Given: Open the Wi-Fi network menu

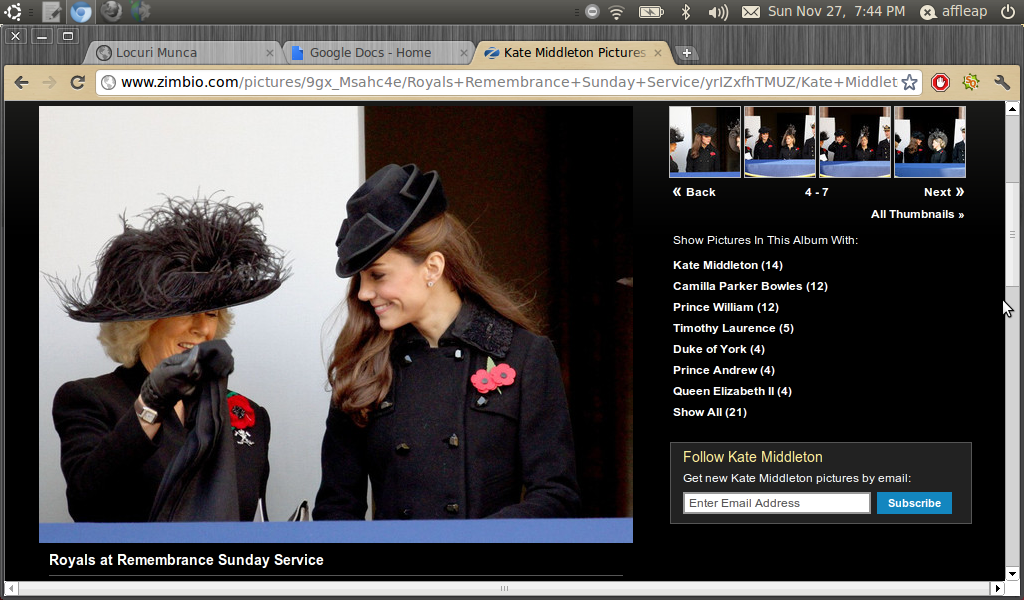Looking at the screenshot, I should tap(616, 11).
